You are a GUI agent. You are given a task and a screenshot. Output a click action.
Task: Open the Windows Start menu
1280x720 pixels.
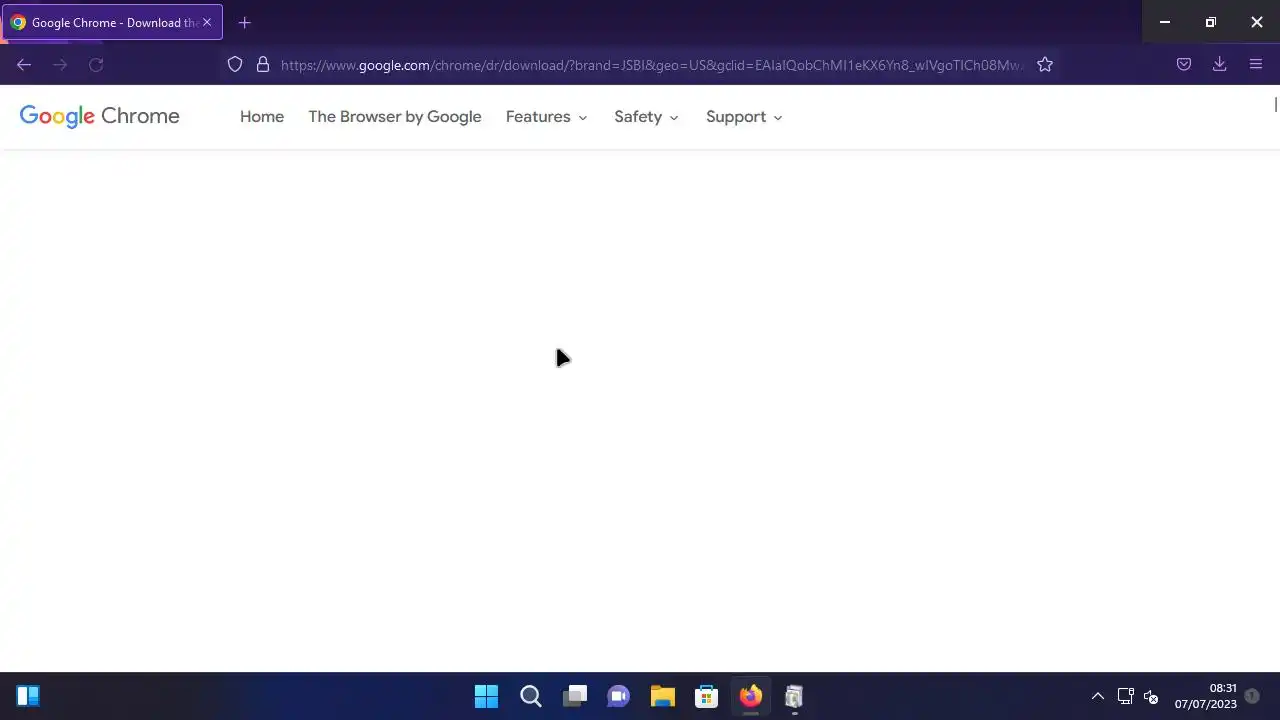486,696
